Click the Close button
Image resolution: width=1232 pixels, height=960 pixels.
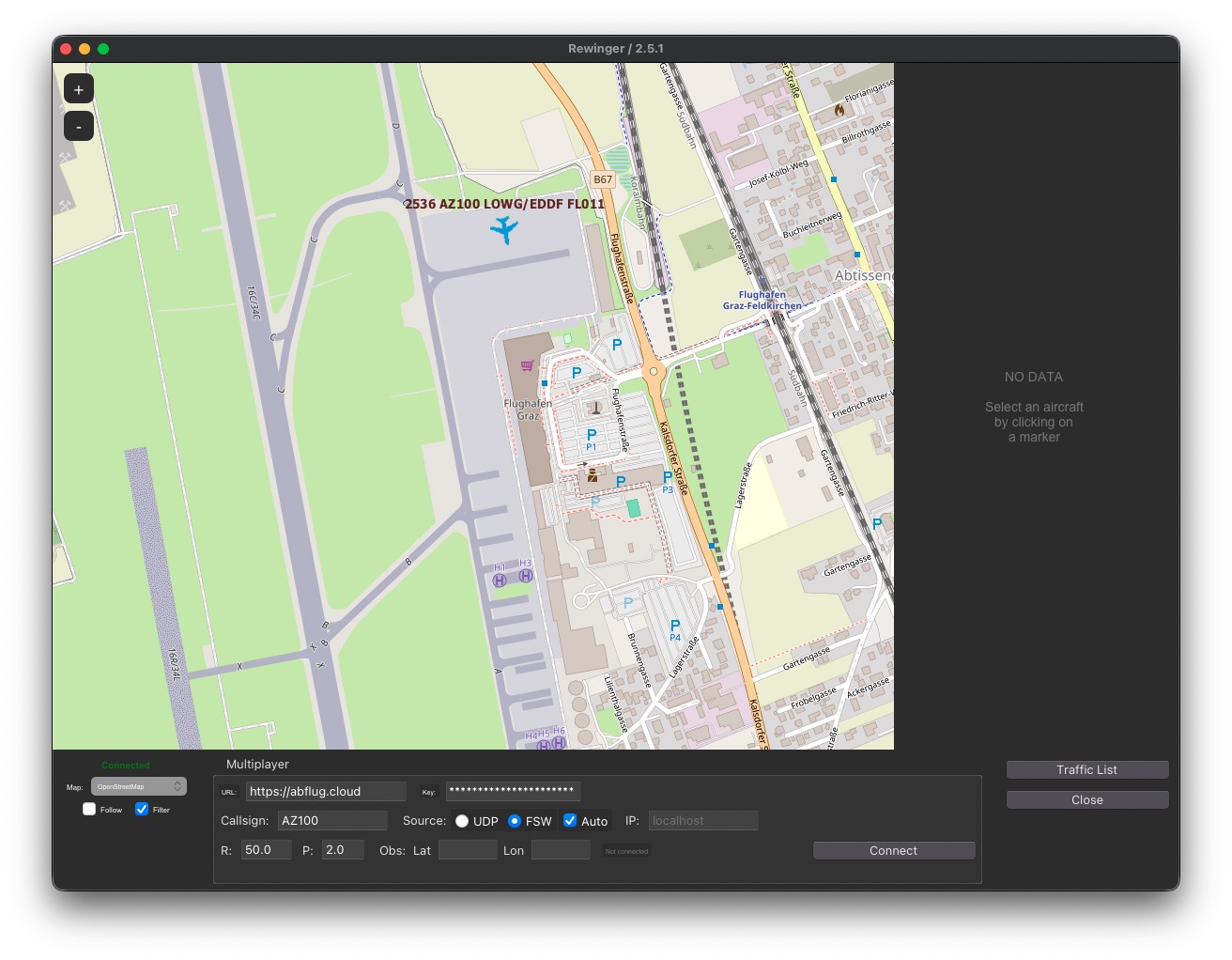pos(1086,799)
